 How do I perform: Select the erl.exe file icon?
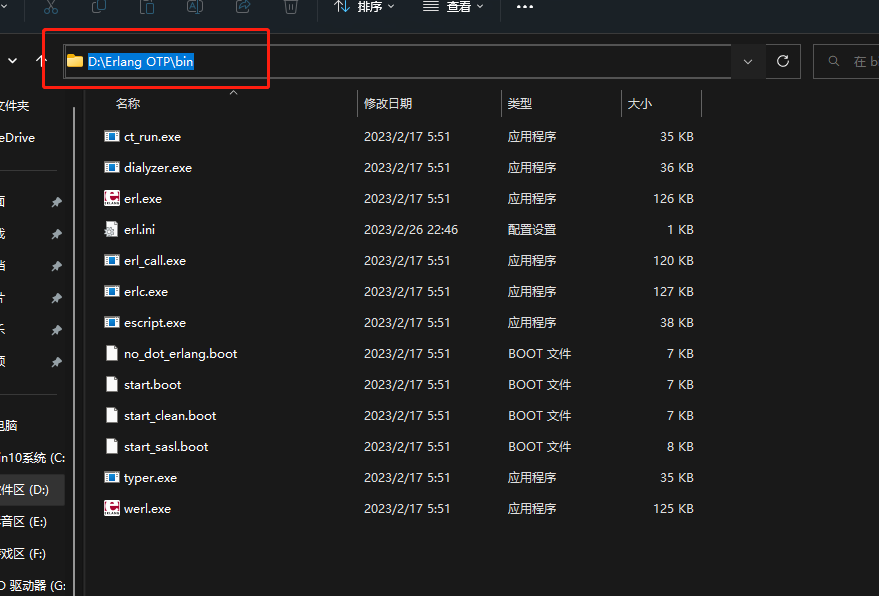click(x=112, y=198)
